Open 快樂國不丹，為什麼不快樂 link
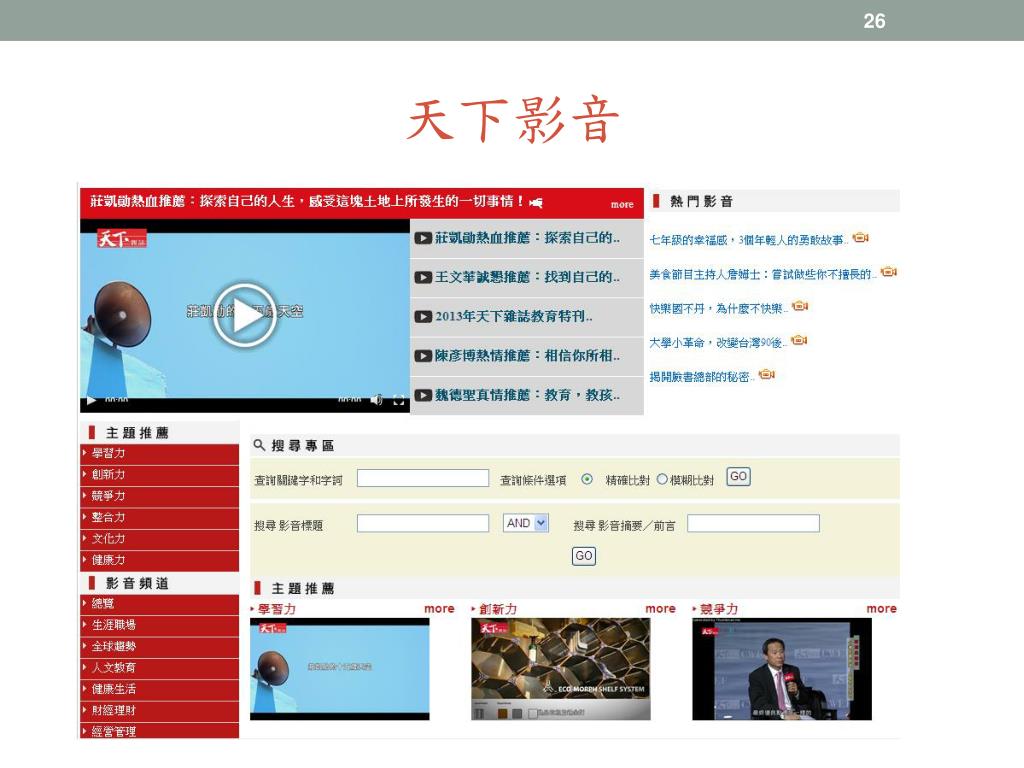This screenshot has width=1024, height=768. (x=718, y=308)
